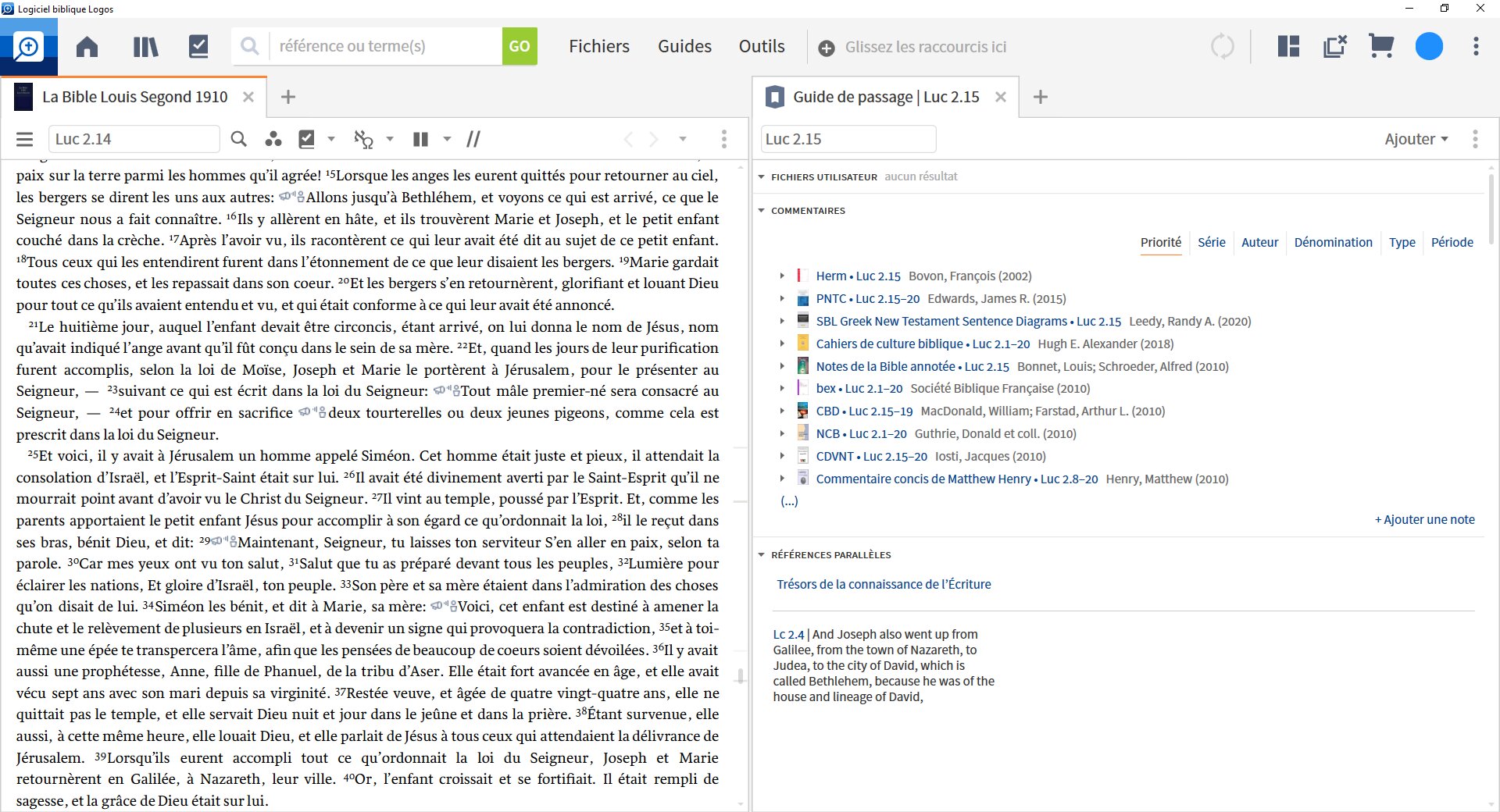The image size is (1500, 812).
Task: Close the Guide de passage tab
Action: coord(1000,97)
